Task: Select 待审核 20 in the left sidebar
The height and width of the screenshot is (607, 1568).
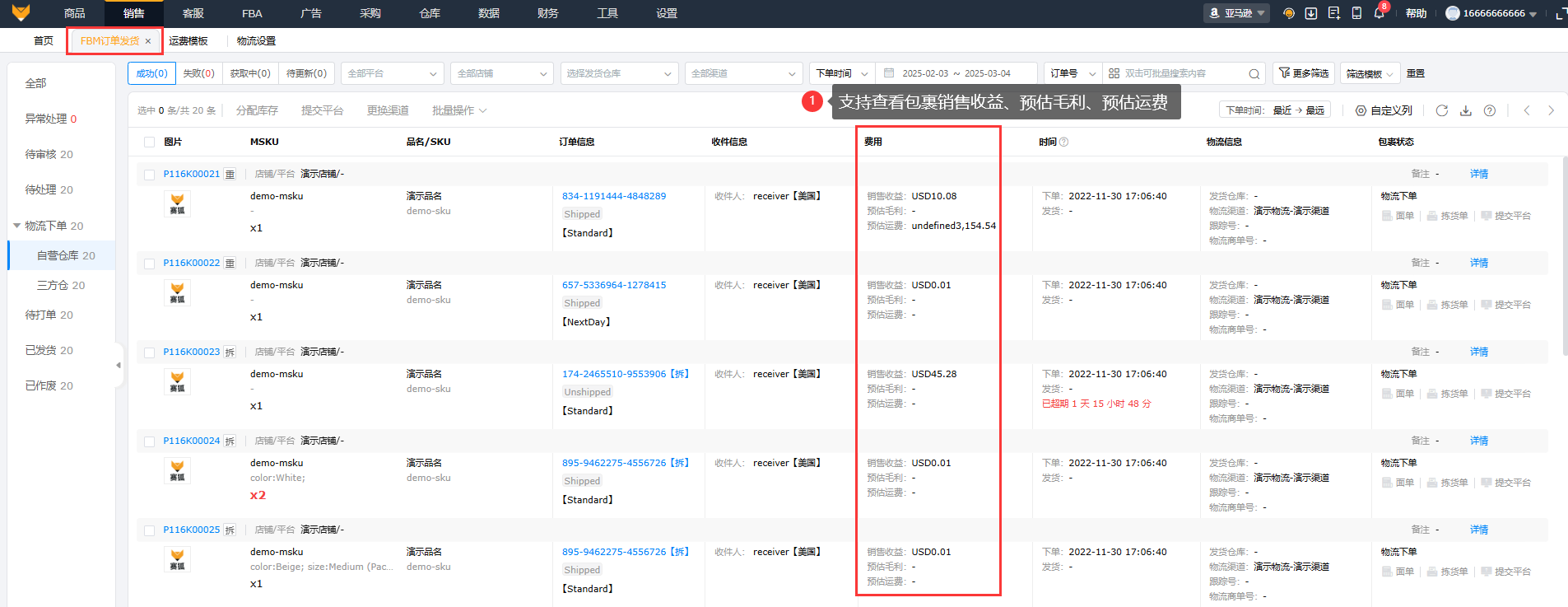Action: coord(49,154)
